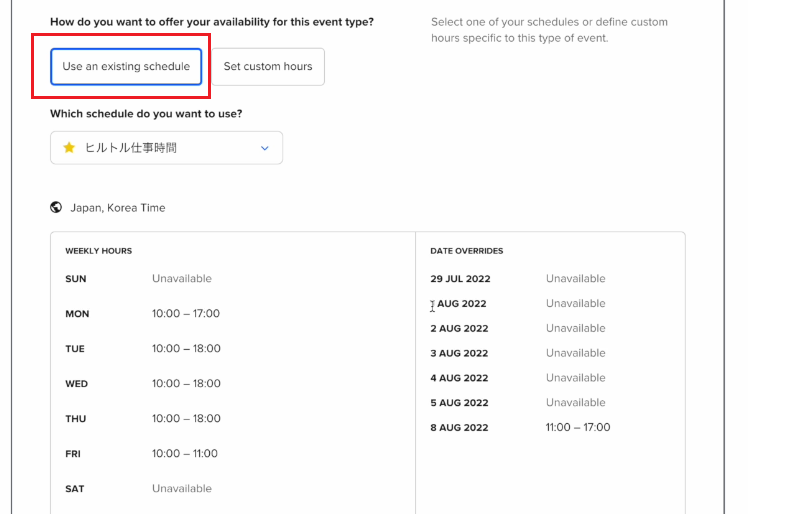Select the 8 AUG 2022 override entry

459,428
